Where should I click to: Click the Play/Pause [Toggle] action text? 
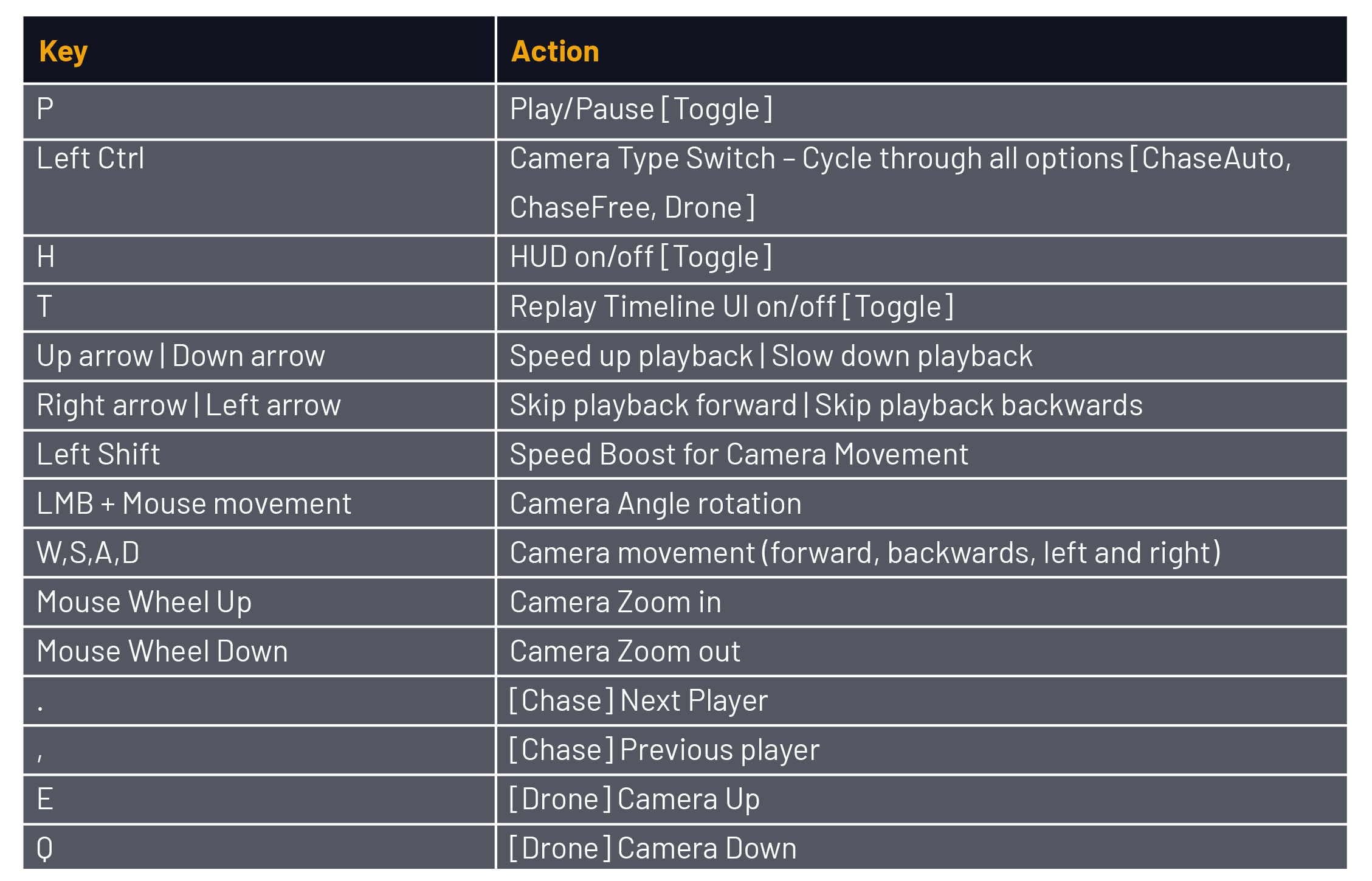tap(641, 109)
